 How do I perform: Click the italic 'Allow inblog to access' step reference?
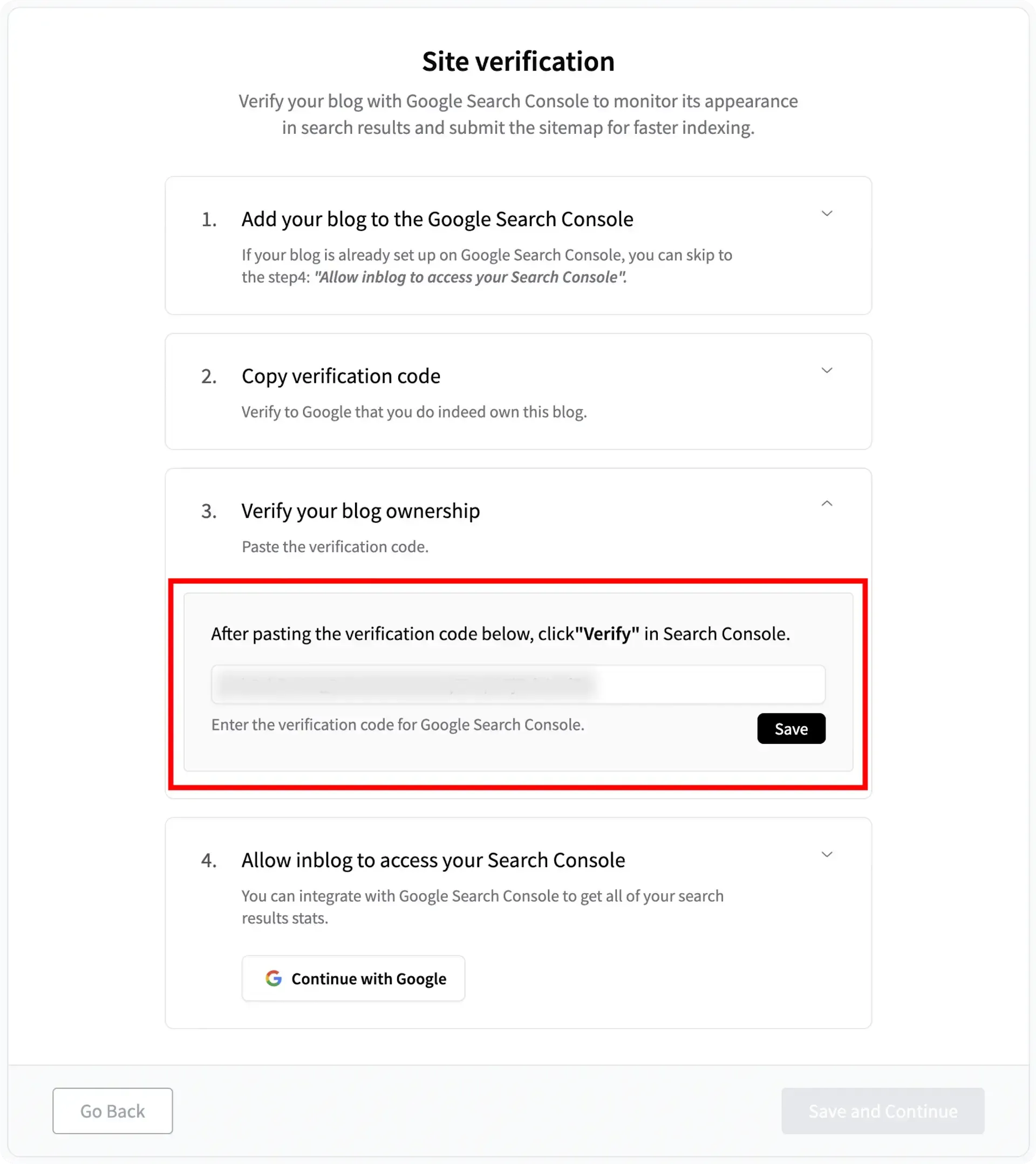470,277
